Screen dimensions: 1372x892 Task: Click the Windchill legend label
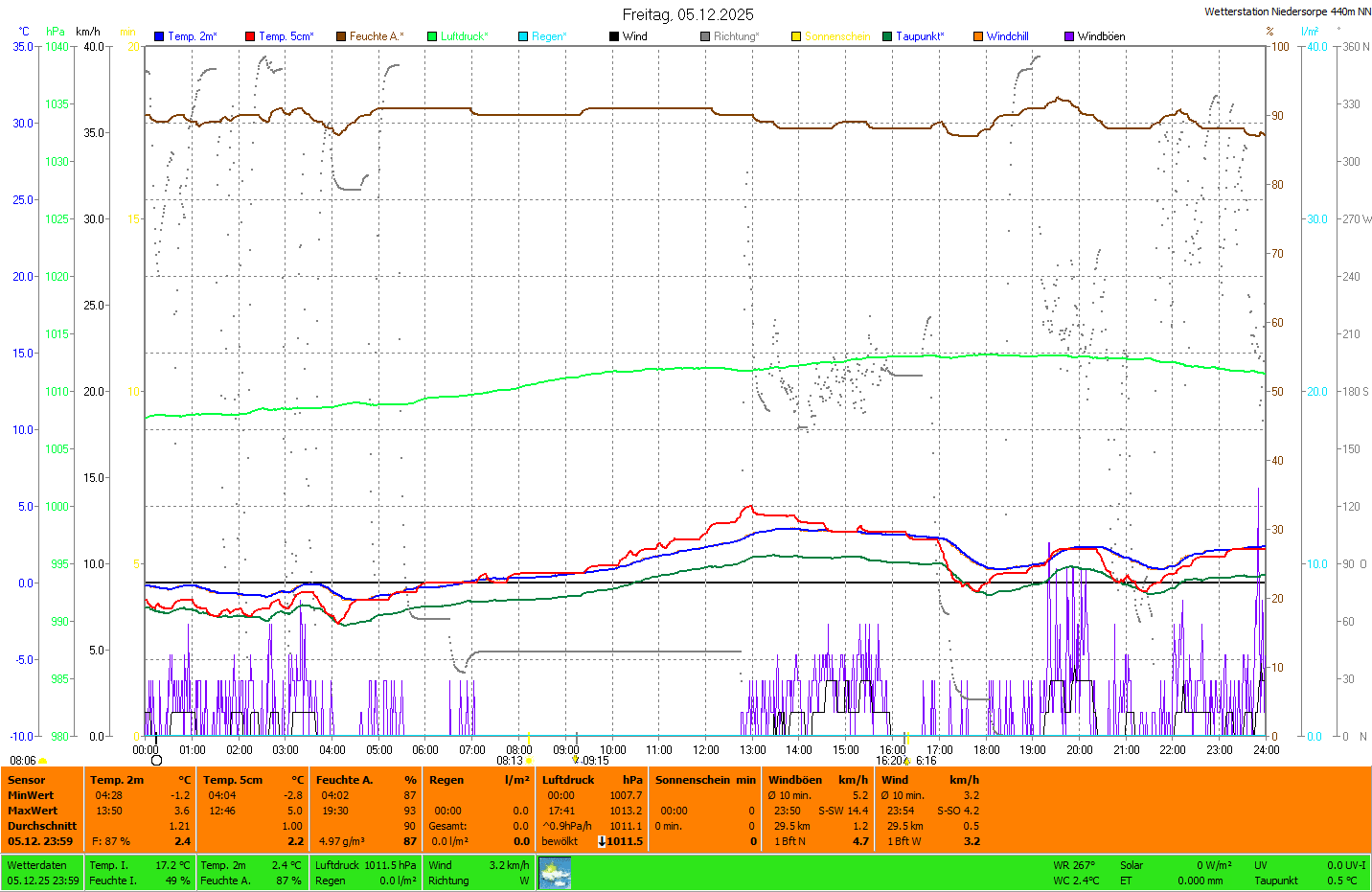[x=1007, y=36]
